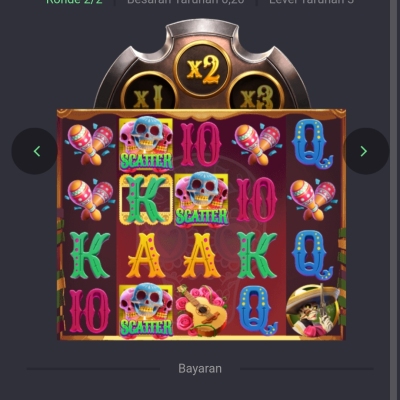Screen dimensions: 400x400
Task: Click the left yellow A symbol
Action: click(x=146, y=255)
